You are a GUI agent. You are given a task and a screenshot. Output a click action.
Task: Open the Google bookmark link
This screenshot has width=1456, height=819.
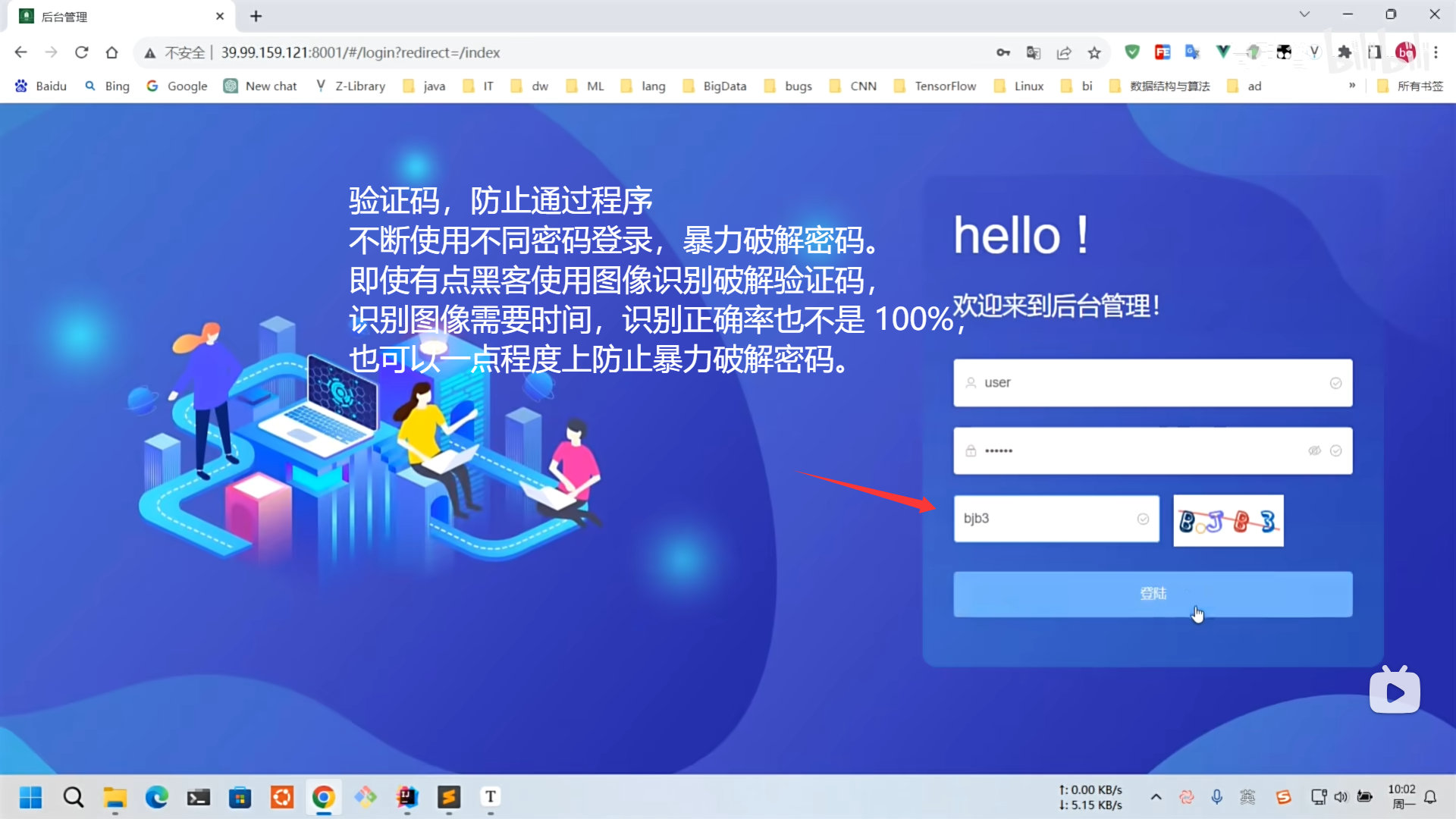[177, 86]
